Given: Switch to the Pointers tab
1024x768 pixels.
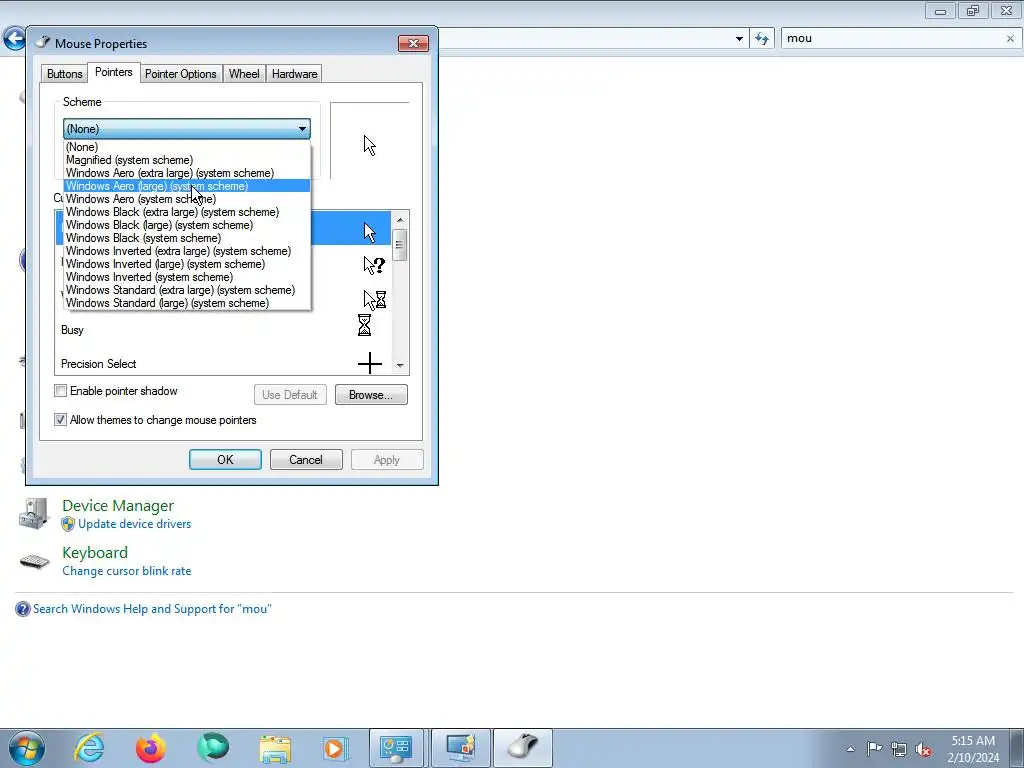Looking at the screenshot, I should point(114,72).
